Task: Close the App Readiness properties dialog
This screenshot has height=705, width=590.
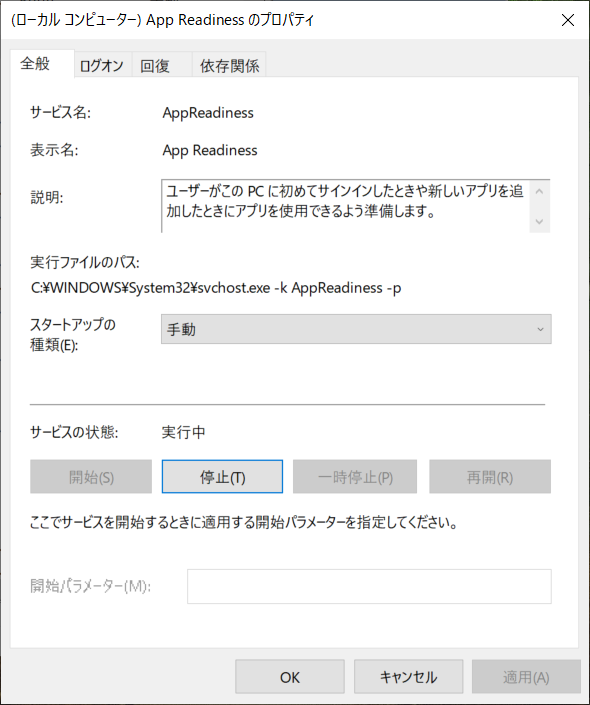Action: tap(568, 20)
